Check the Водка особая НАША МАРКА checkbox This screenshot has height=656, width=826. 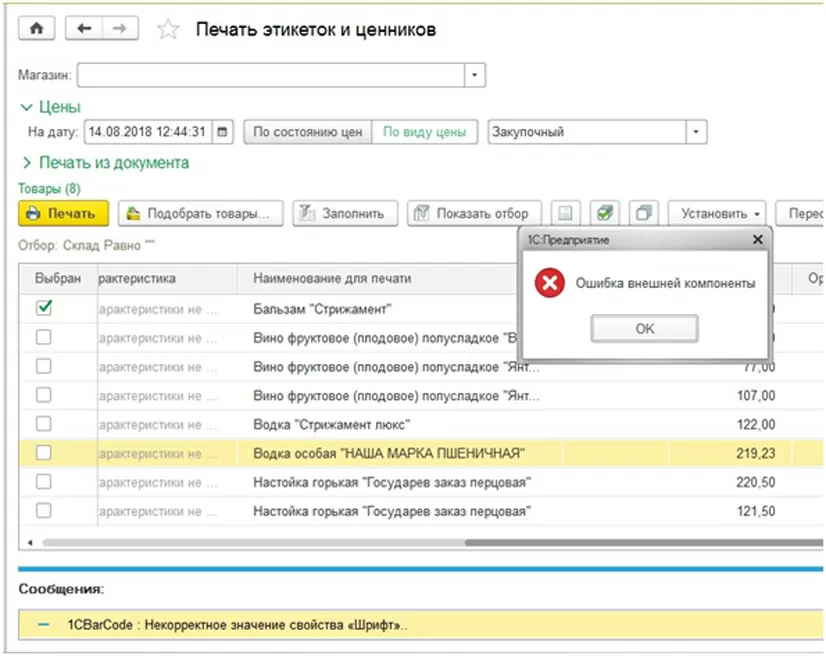[44, 453]
